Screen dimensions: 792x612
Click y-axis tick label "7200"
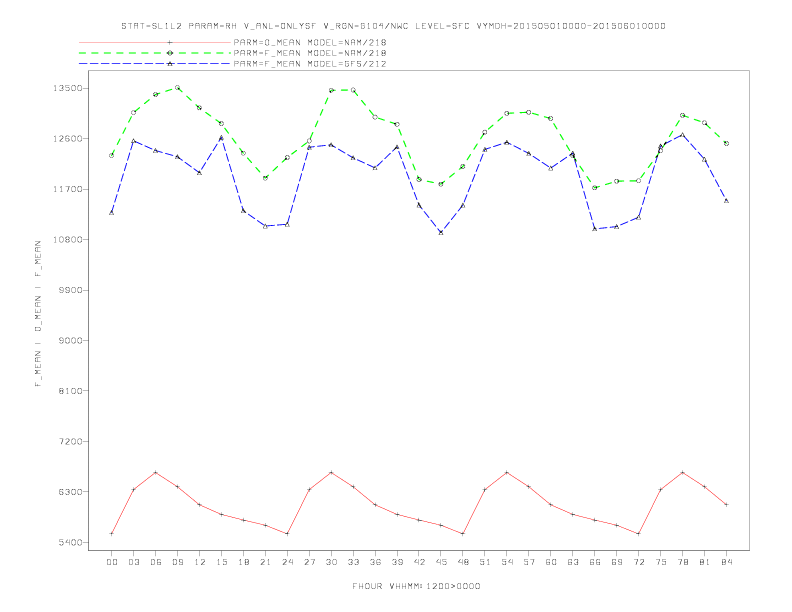pyautogui.click(x=70, y=441)
